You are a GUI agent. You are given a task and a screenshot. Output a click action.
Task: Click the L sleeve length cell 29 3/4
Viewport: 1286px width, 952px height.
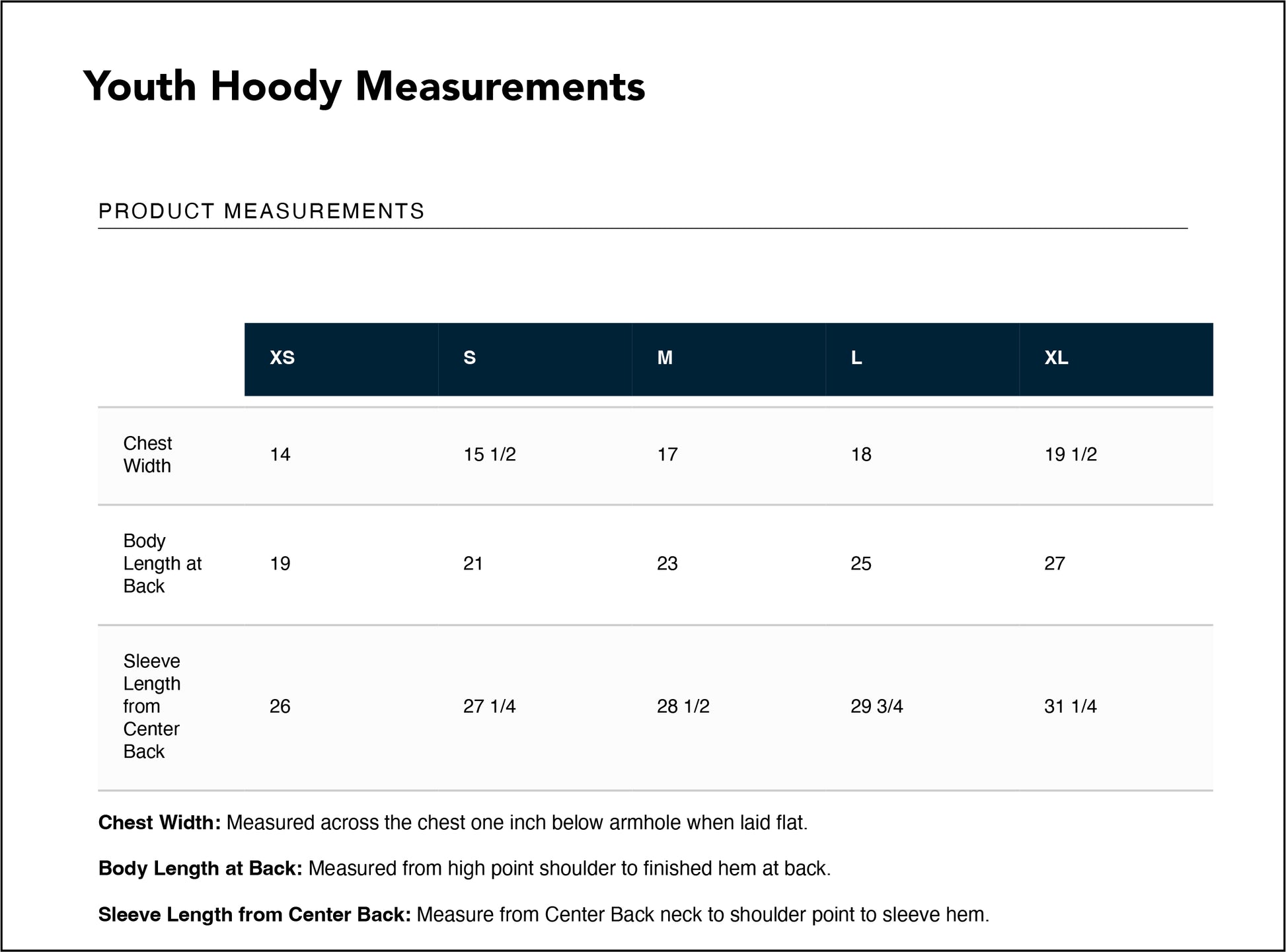point(876,707)
